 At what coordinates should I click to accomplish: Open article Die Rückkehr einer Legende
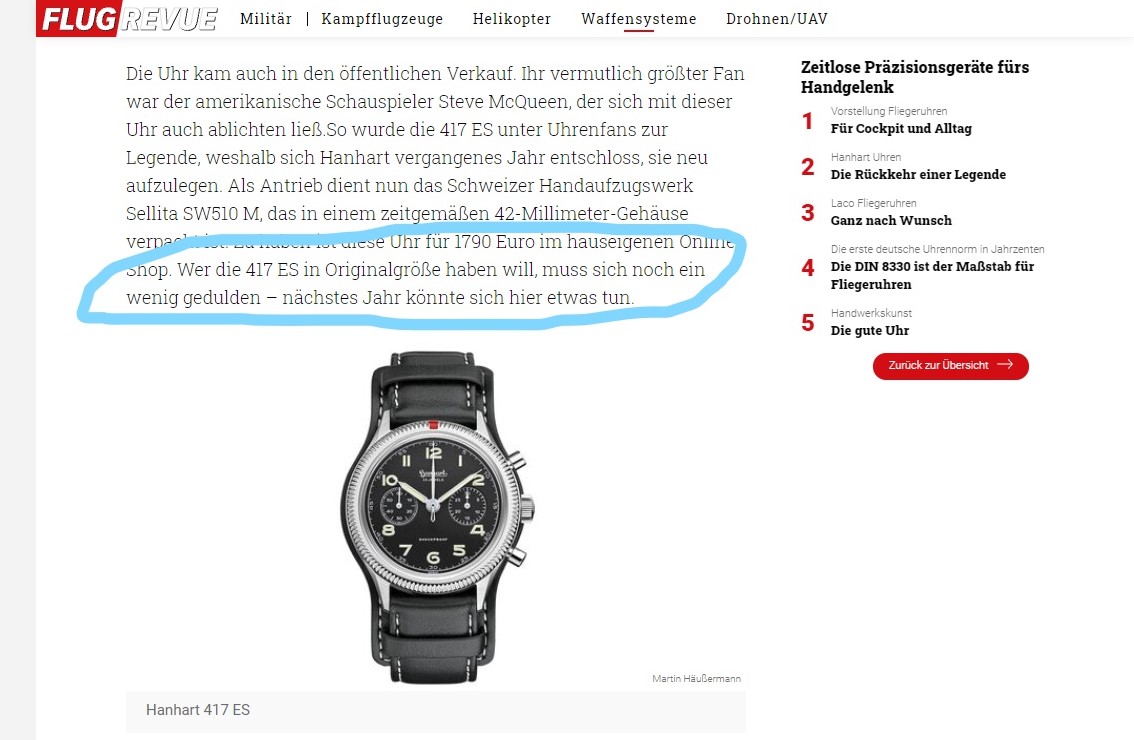(x=918, y=174)
